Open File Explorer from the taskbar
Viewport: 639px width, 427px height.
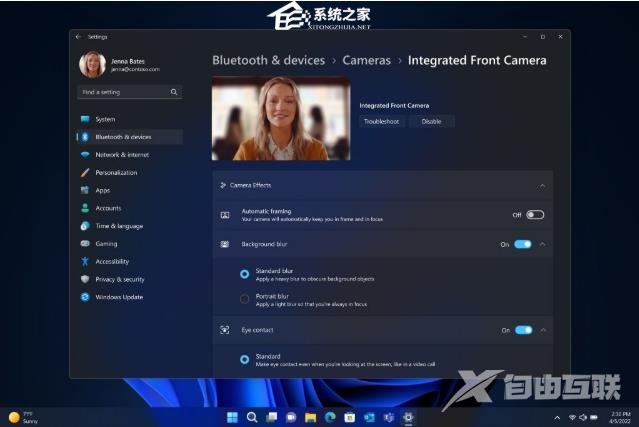tap(311, 417)
